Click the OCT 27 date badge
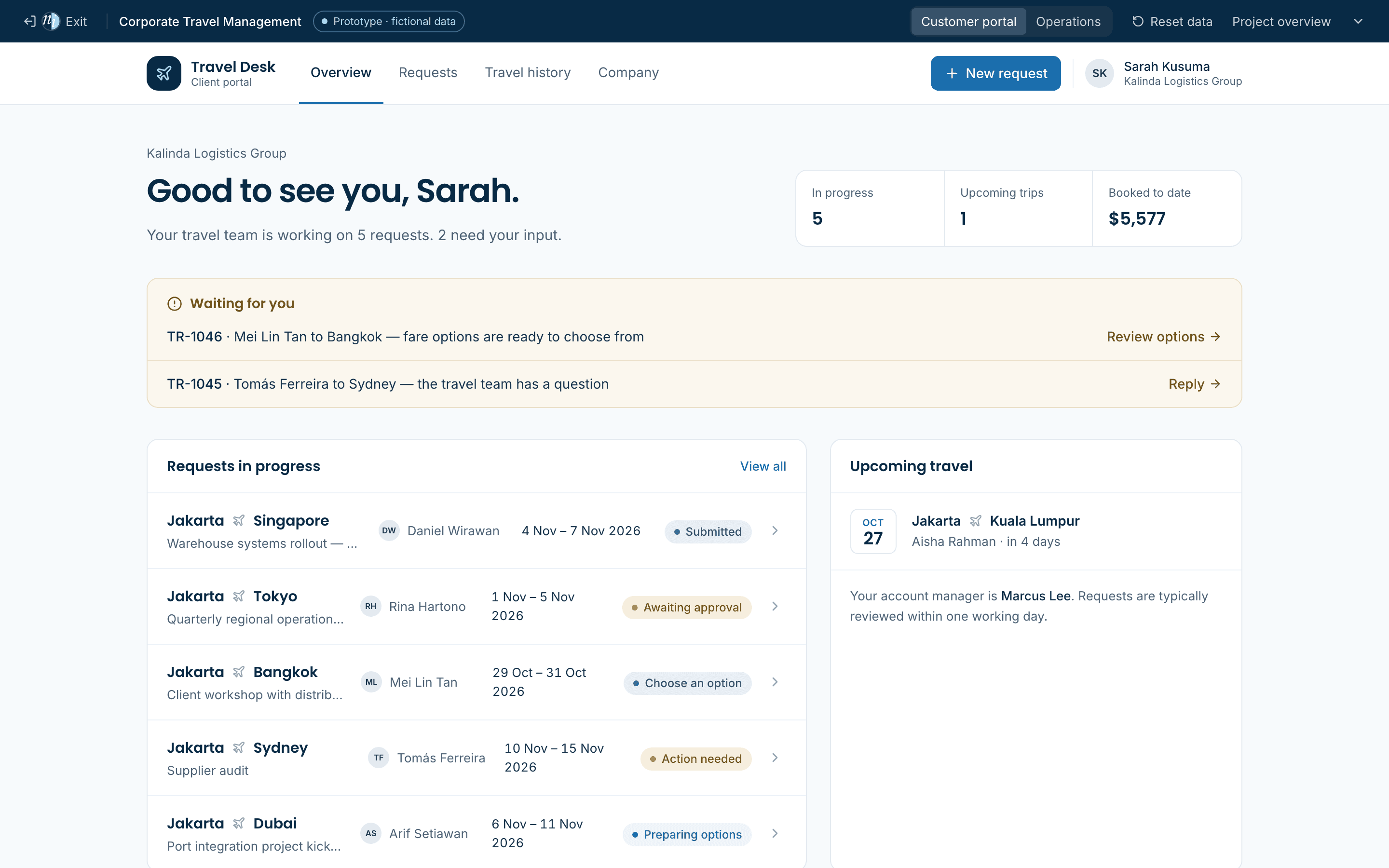 point(873,531)
